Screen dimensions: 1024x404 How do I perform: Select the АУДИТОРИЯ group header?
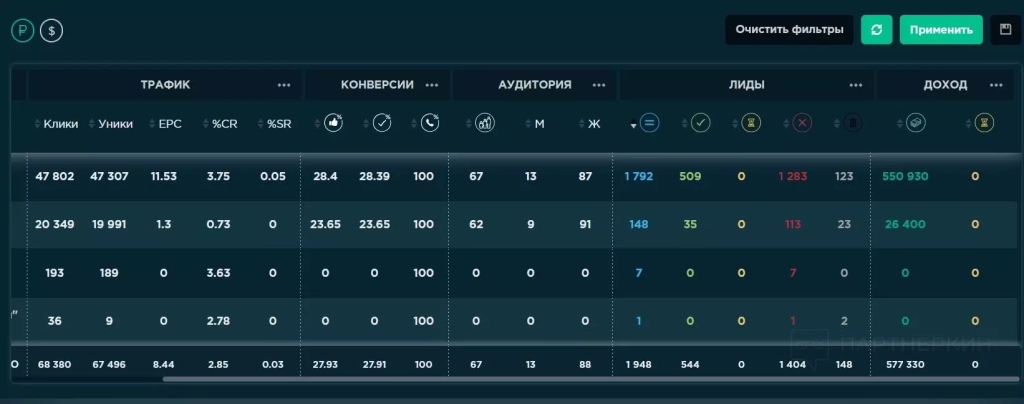tap(535, 85)
